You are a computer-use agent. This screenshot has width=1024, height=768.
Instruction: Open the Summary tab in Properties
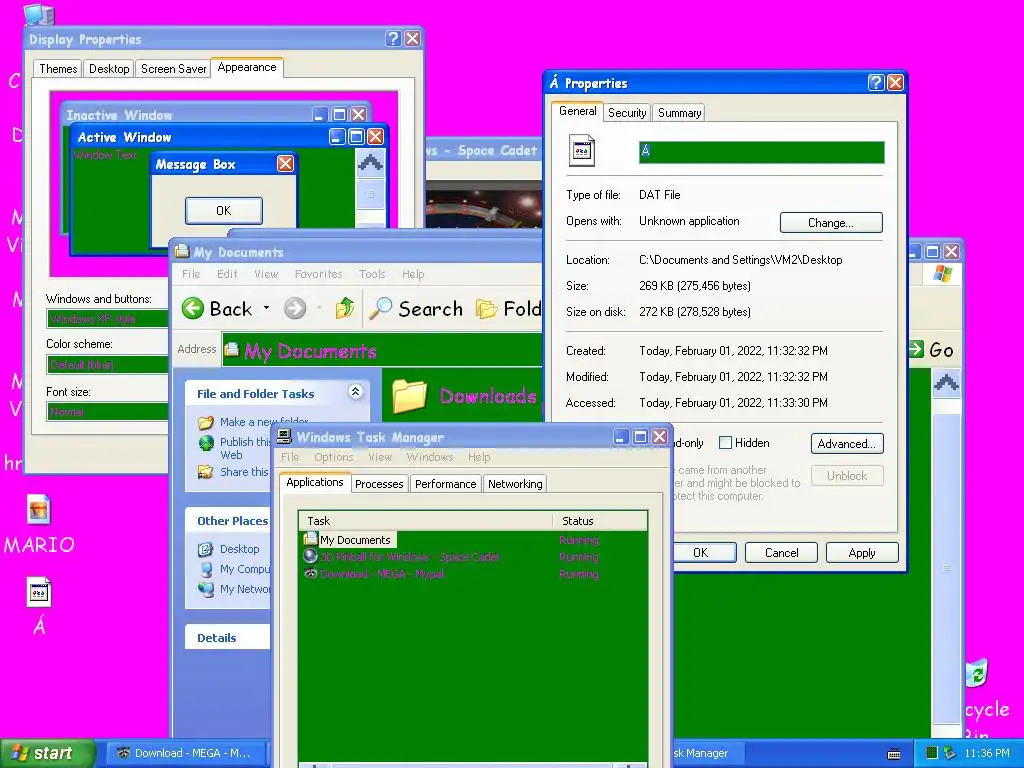tap(679, 113)
